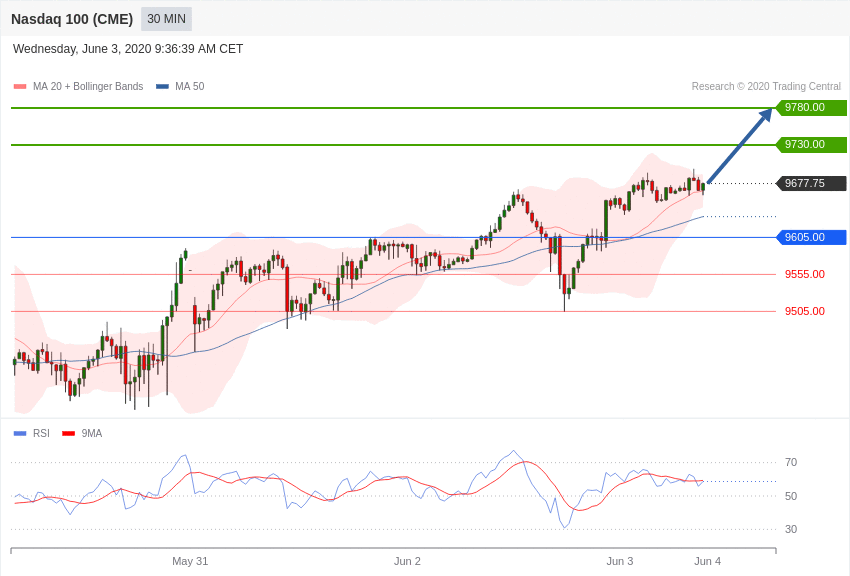Select the 9730.00 green price label
The width and height of the screenshot is (850, 576).
click(811, 145)
